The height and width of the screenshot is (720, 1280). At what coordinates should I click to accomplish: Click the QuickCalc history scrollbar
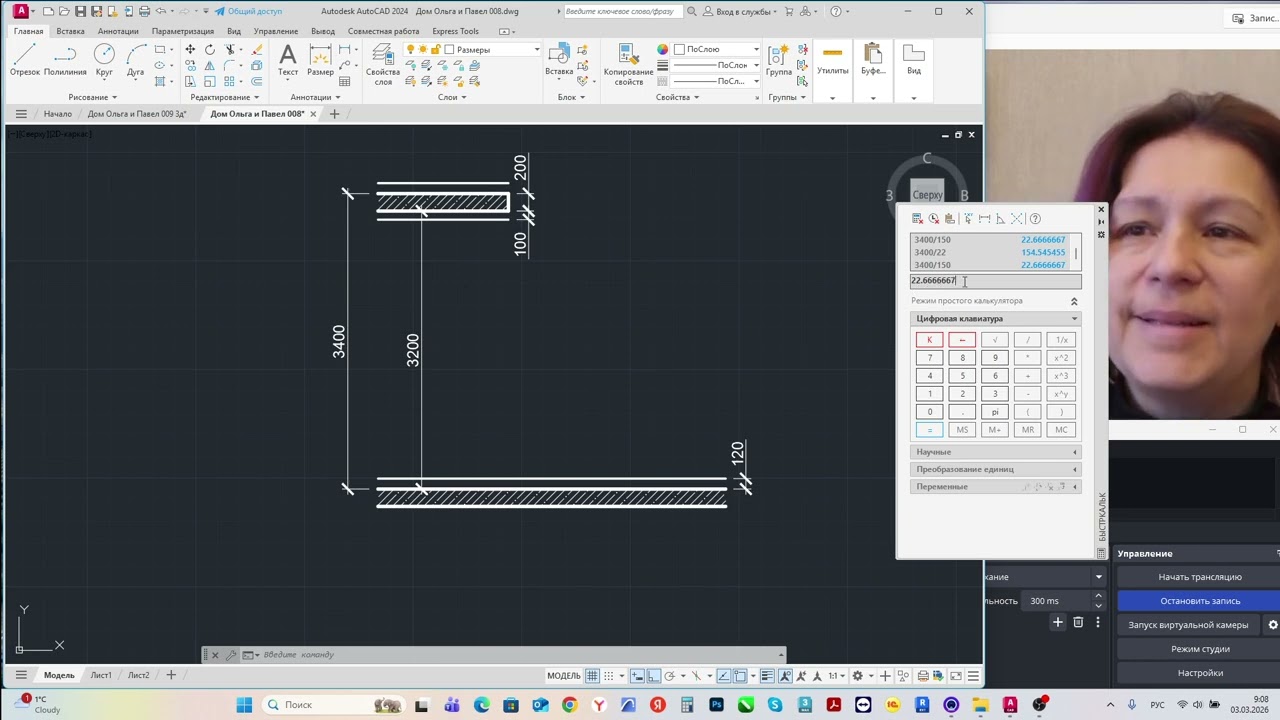pos(1076,253)
